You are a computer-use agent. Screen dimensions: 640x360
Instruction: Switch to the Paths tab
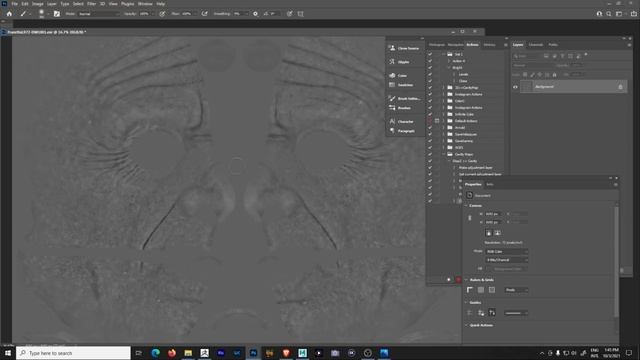(x=553, y=45)
